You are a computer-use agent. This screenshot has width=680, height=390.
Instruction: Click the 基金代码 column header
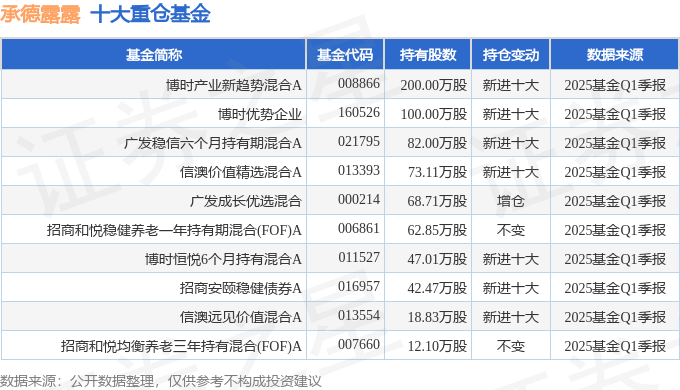(x=345, y=55)
